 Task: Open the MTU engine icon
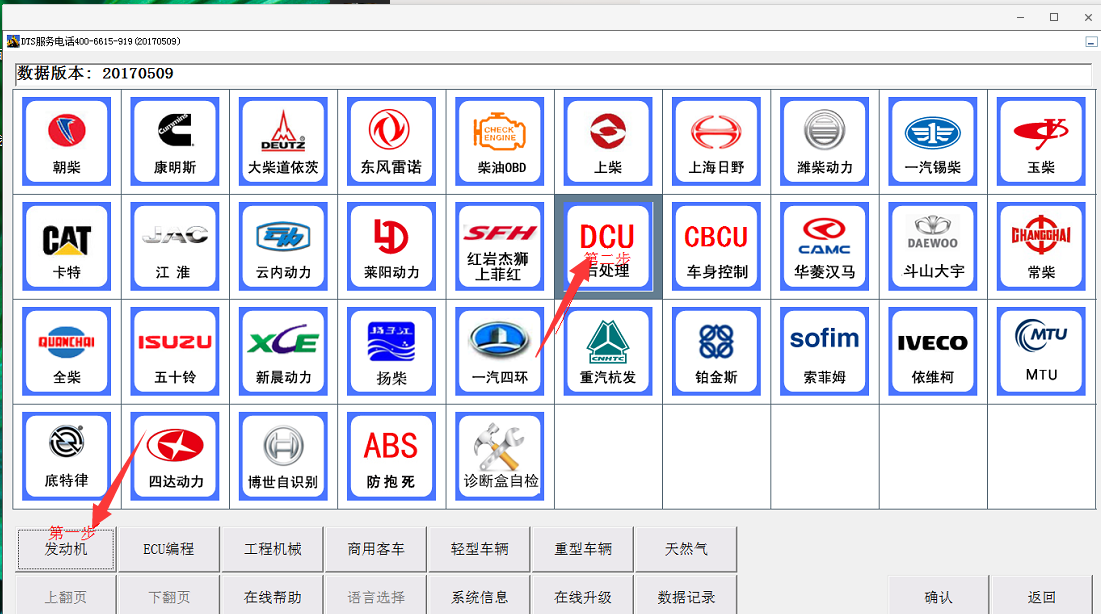tap(1041, 351)
